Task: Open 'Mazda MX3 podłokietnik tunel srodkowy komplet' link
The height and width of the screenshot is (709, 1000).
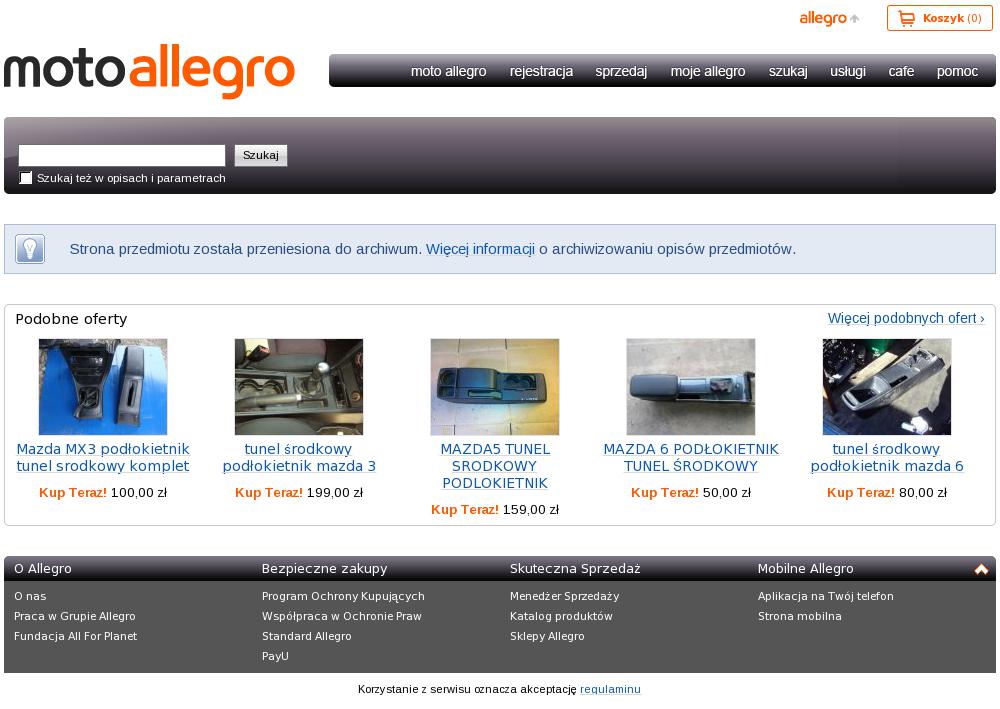Action: (103, 457)
